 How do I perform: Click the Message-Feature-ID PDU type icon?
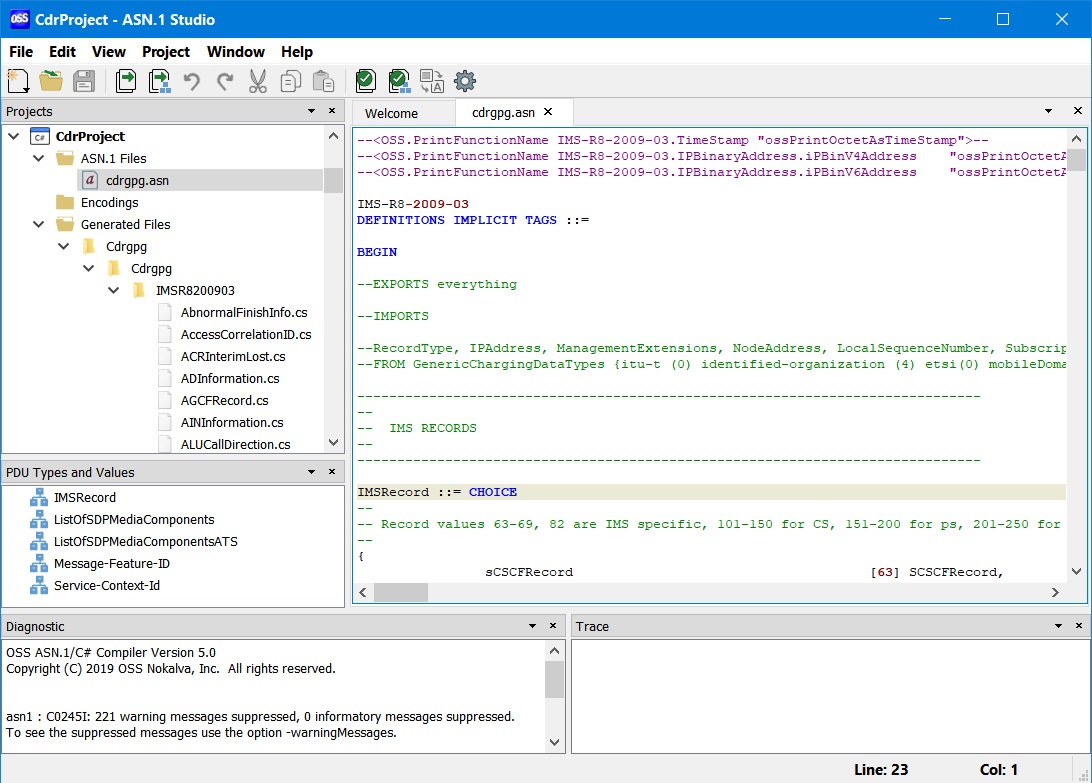click(39, 564)
